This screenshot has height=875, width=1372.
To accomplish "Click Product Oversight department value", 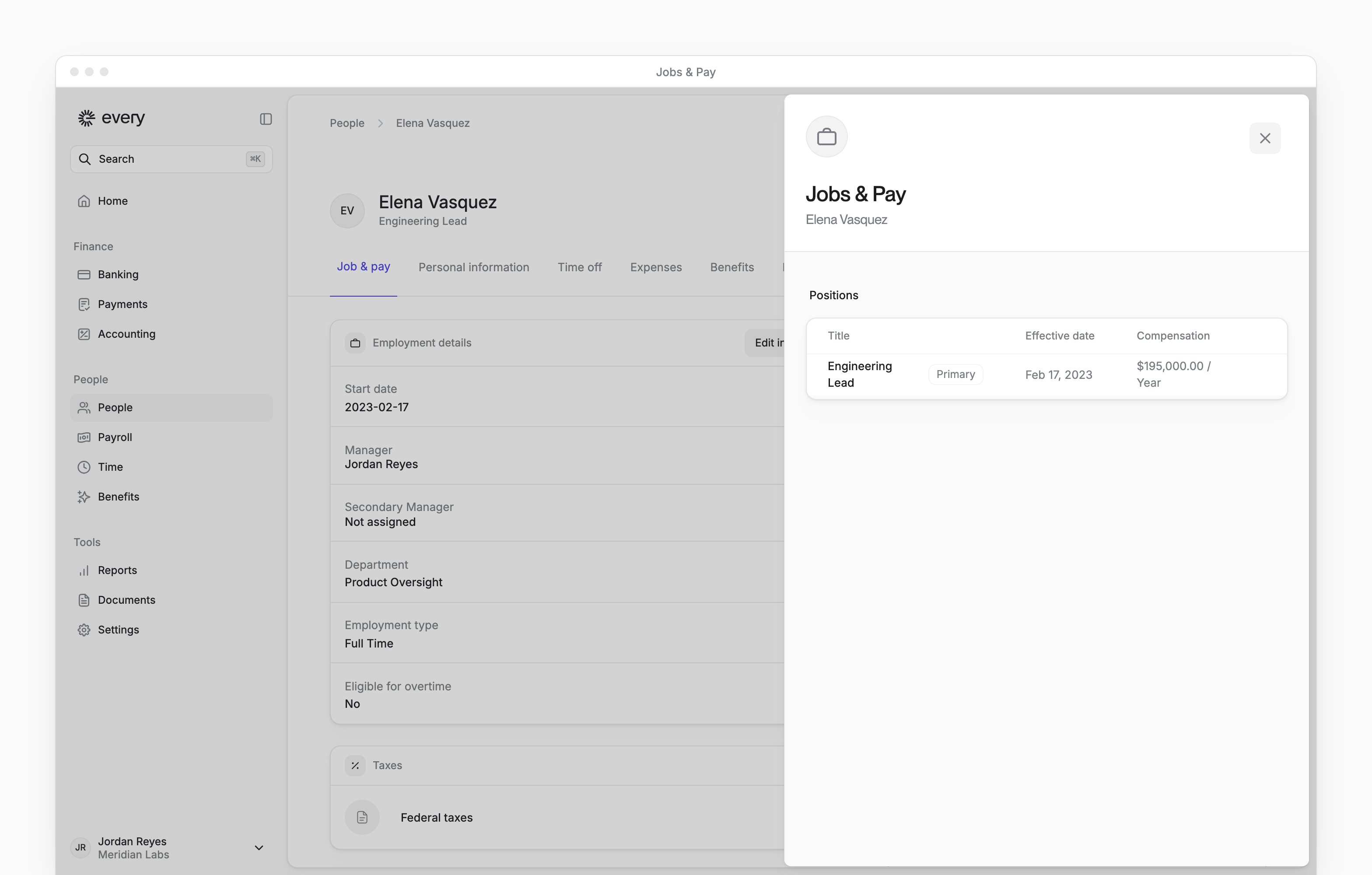I will click(393, 582).
